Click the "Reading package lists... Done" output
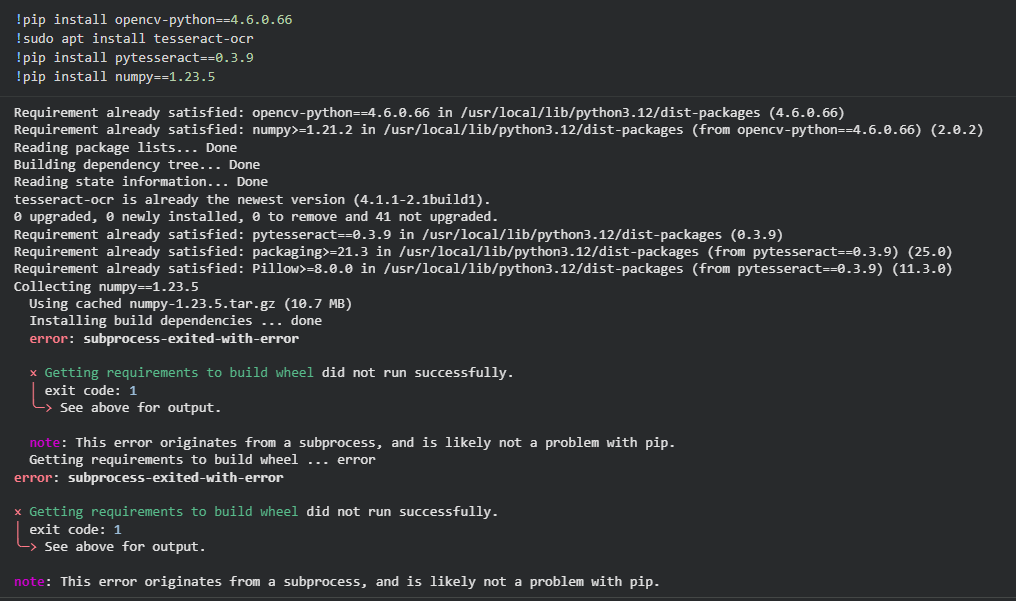The height and width of the screenshot is (601, 1016). click(125, 147)
